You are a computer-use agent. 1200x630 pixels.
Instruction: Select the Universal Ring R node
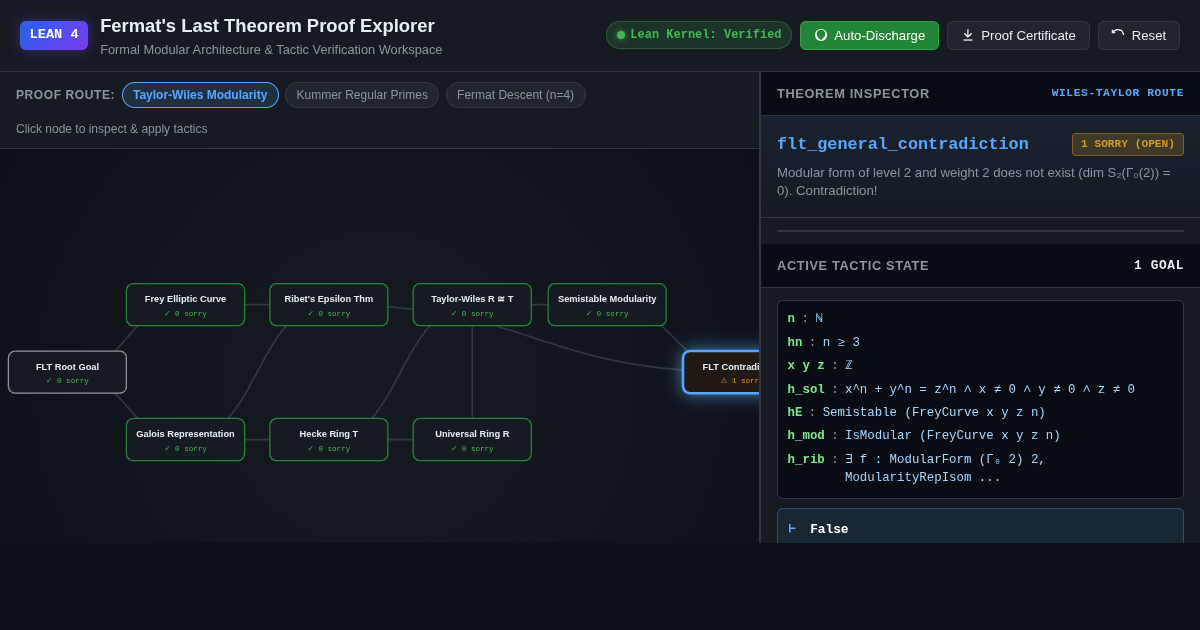[472, 440]
